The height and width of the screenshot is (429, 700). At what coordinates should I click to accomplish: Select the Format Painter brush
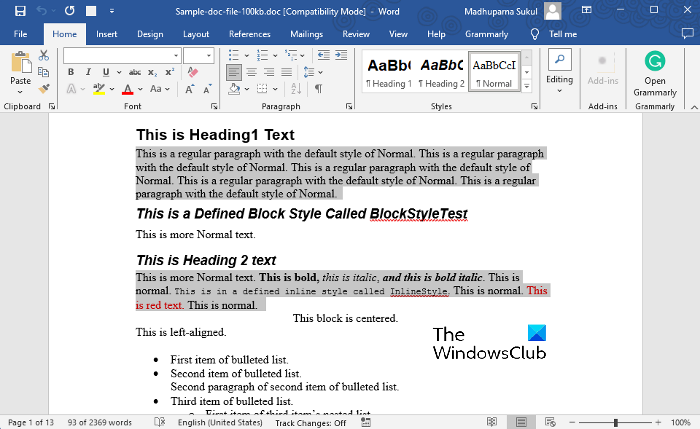43,88
